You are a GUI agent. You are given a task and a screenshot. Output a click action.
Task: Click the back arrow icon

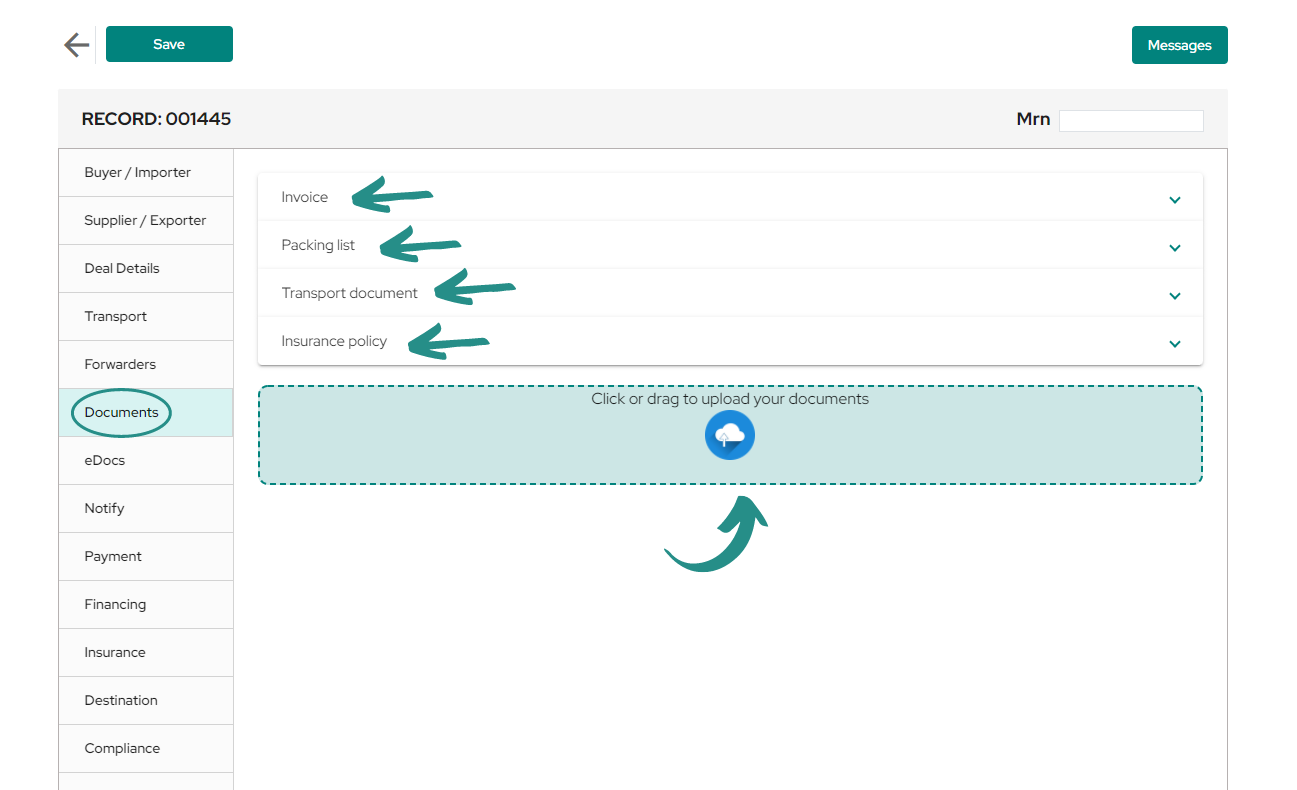pos(76,45)
